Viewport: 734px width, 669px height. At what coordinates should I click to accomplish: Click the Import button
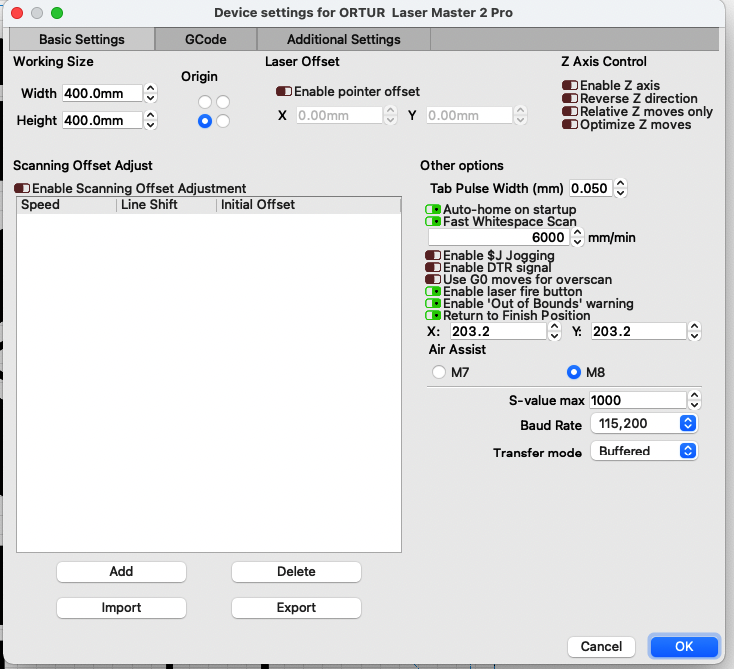(x=121, y=608)
